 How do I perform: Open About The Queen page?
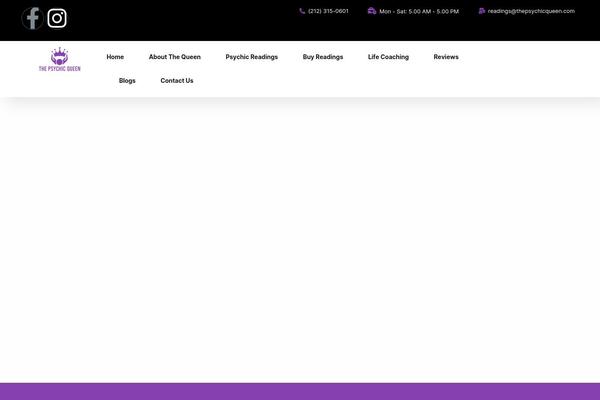pos(174,57)
